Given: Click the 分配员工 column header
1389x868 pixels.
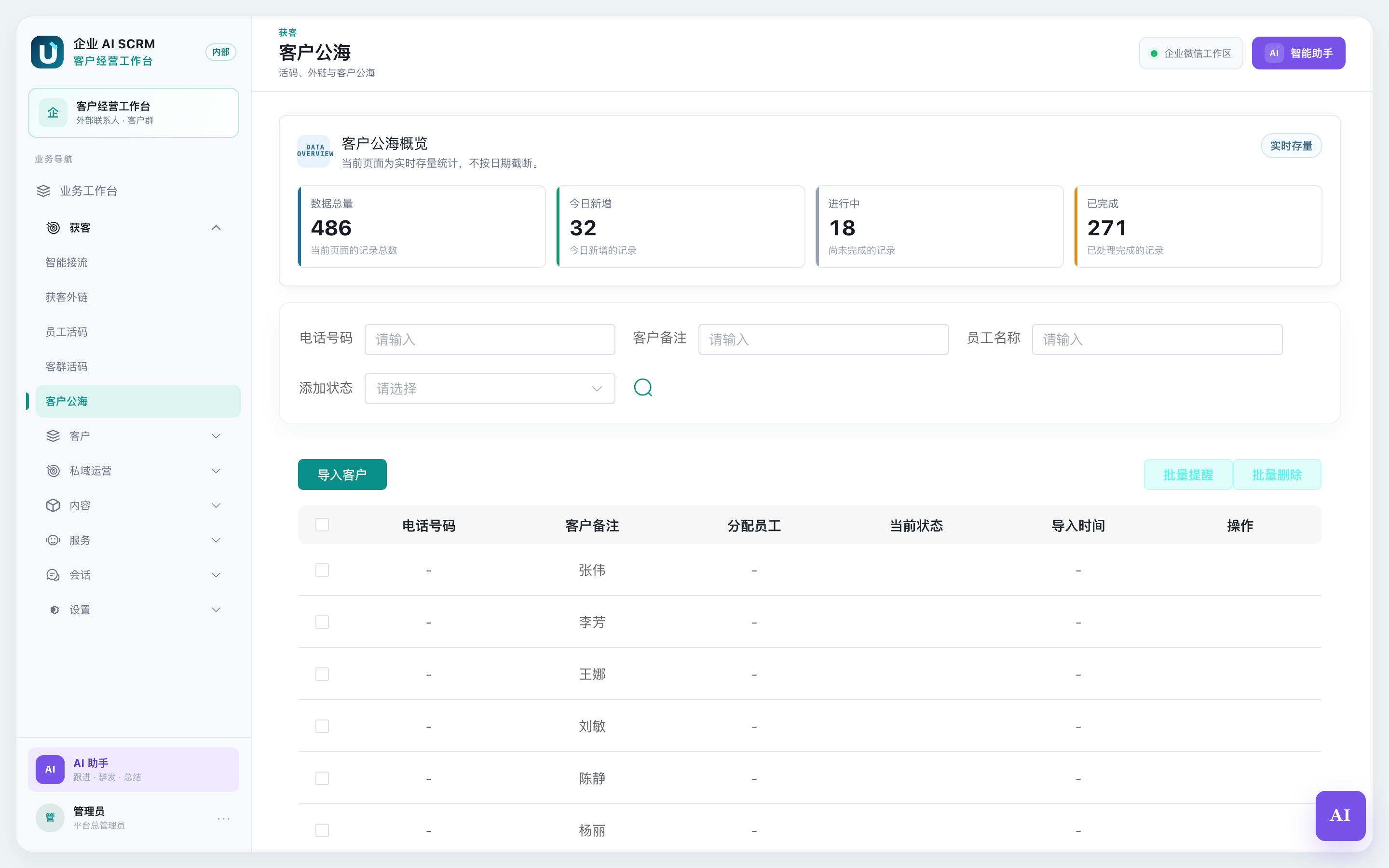Looking at the screenshot, I should (754, 525).
